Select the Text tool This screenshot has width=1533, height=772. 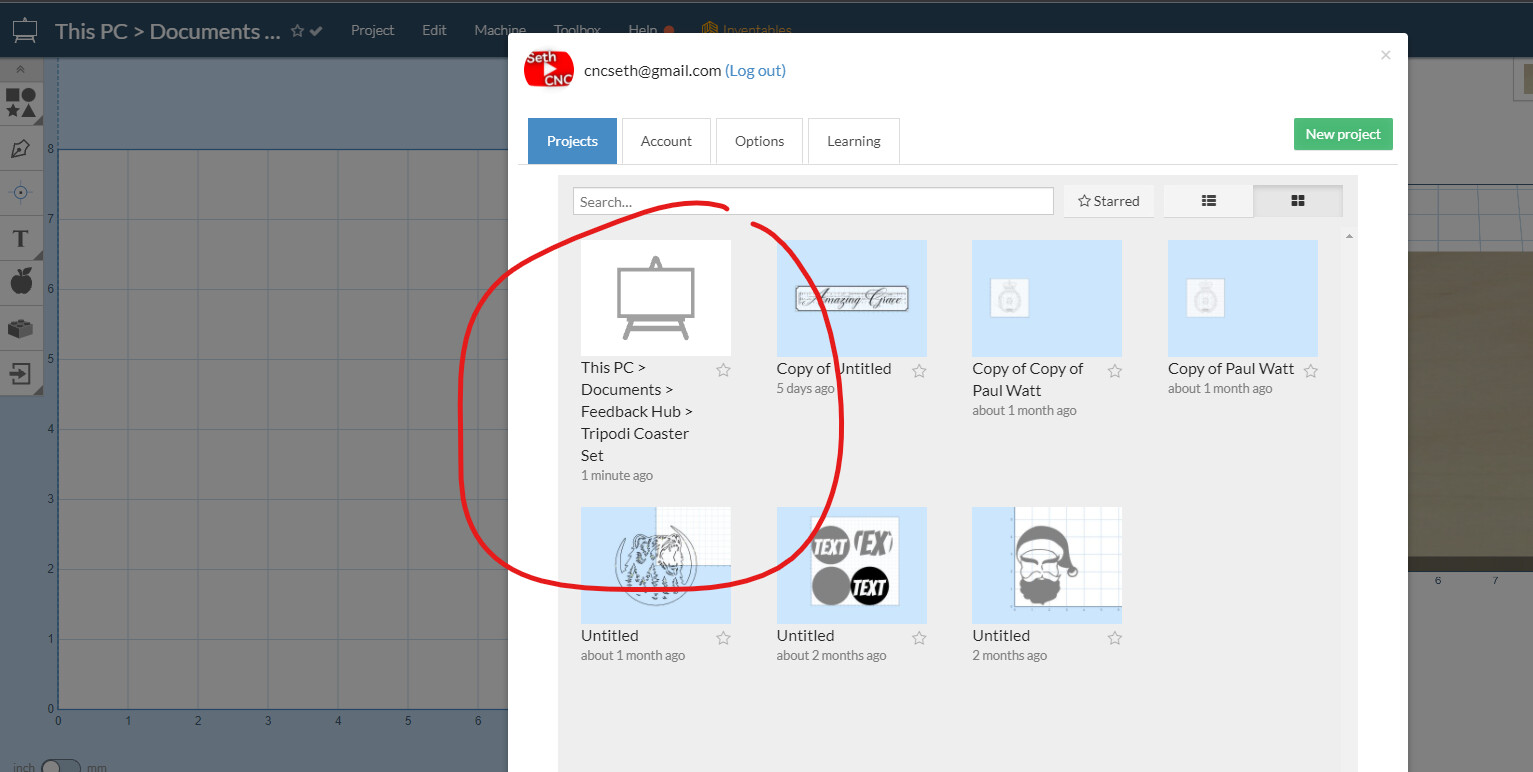click(x=21, y=238)
